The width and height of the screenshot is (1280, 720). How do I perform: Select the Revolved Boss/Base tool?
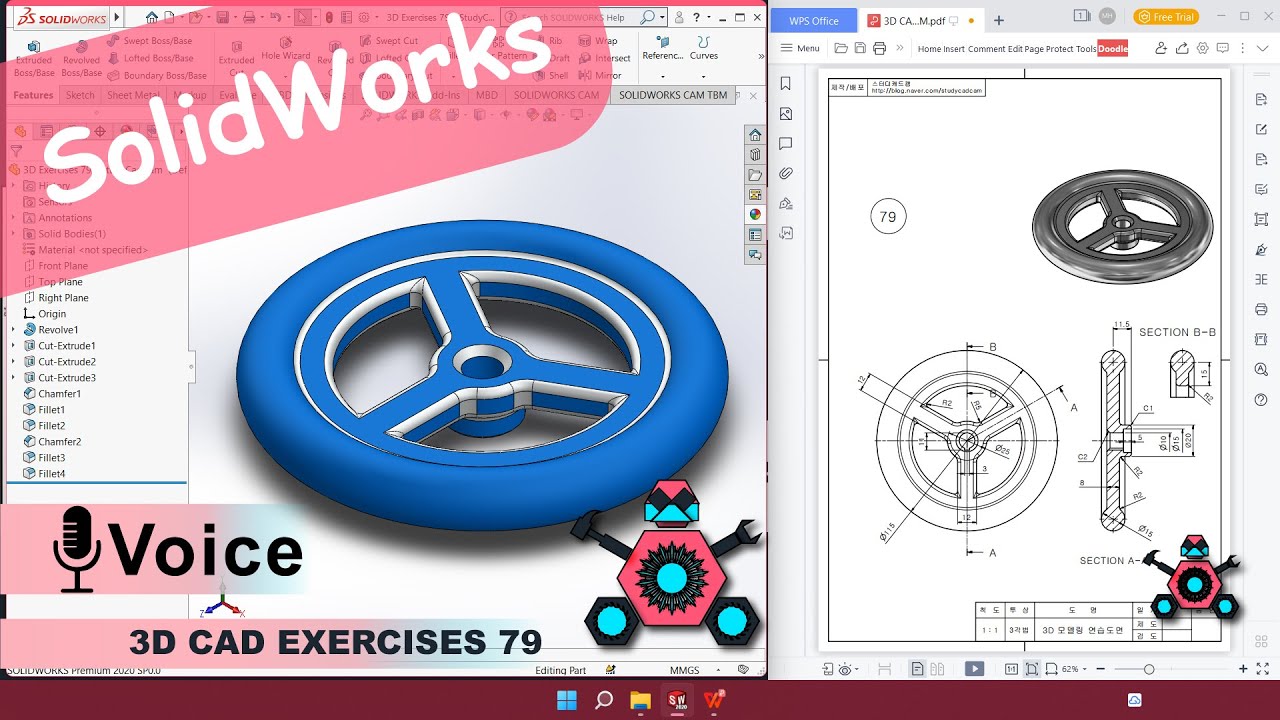[x=82, y=58]
